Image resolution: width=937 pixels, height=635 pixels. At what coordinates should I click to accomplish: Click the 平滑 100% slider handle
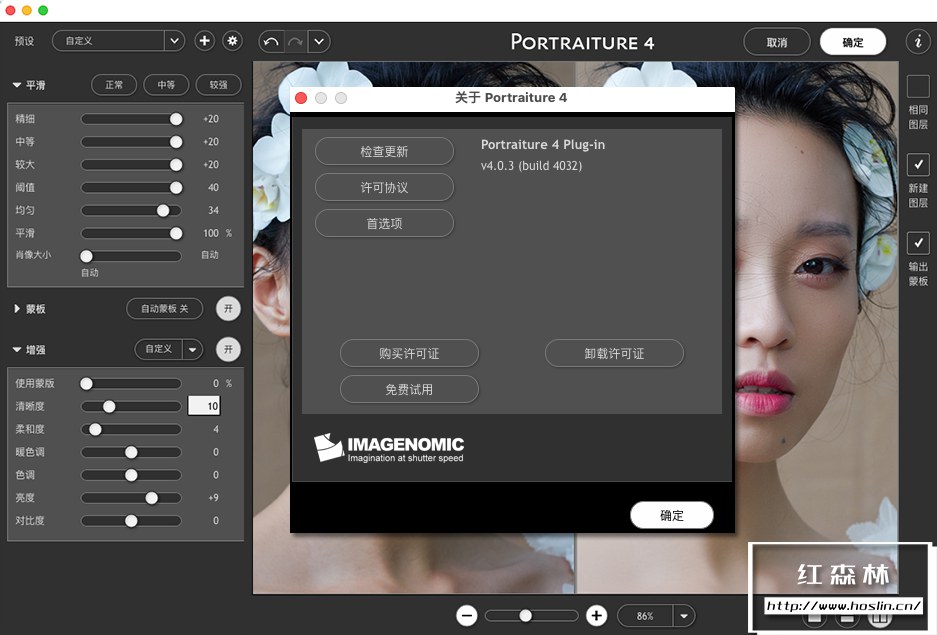(x=176, y=233)
